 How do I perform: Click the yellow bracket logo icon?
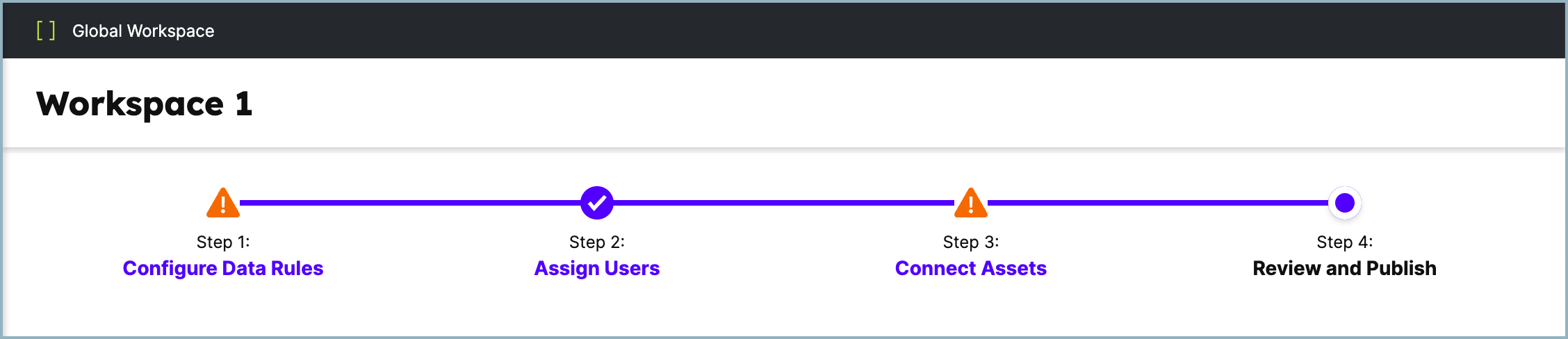point(46,31)
